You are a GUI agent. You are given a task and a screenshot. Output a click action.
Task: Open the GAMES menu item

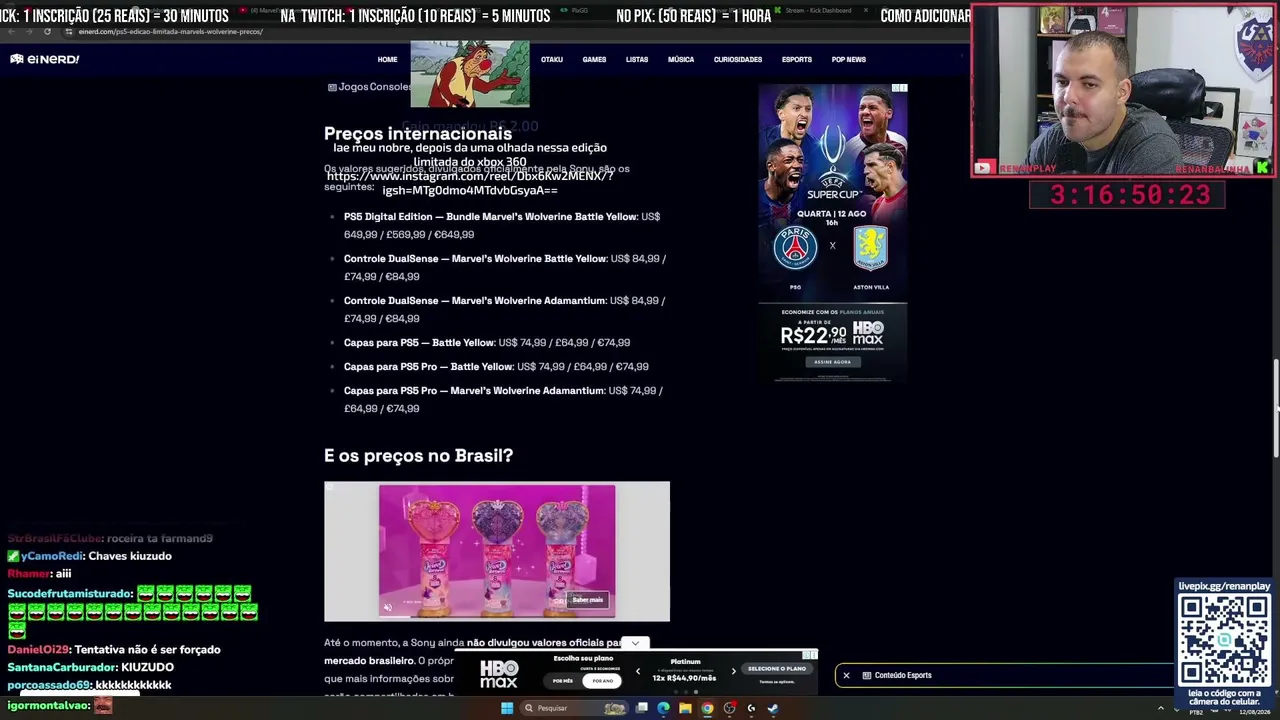click(x=594, y=59)
